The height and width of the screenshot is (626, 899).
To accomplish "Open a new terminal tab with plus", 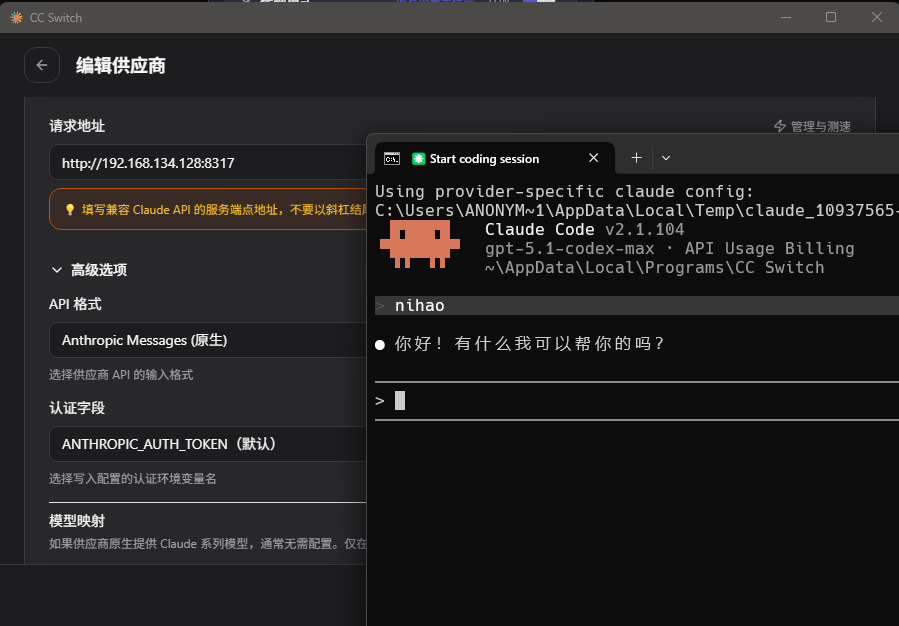I will pyautogui.click(x=636, y=158).
